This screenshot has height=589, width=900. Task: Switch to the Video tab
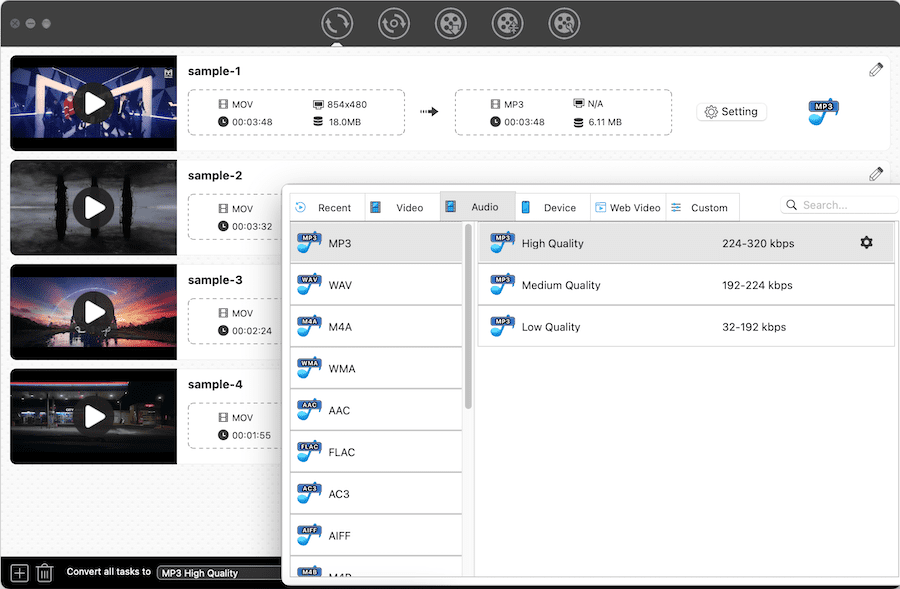tap(402, 207)
